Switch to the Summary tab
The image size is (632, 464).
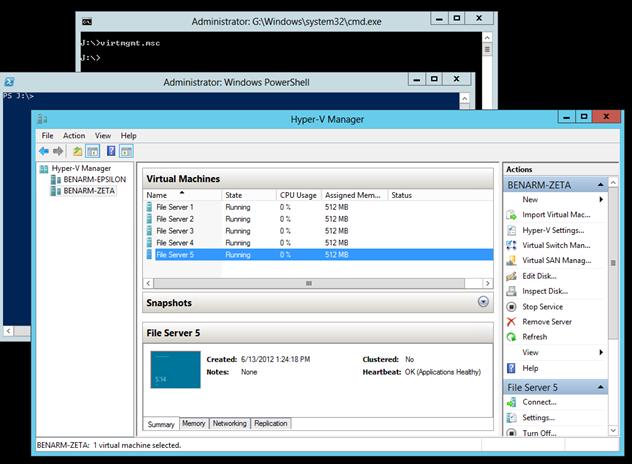[161, 424]
